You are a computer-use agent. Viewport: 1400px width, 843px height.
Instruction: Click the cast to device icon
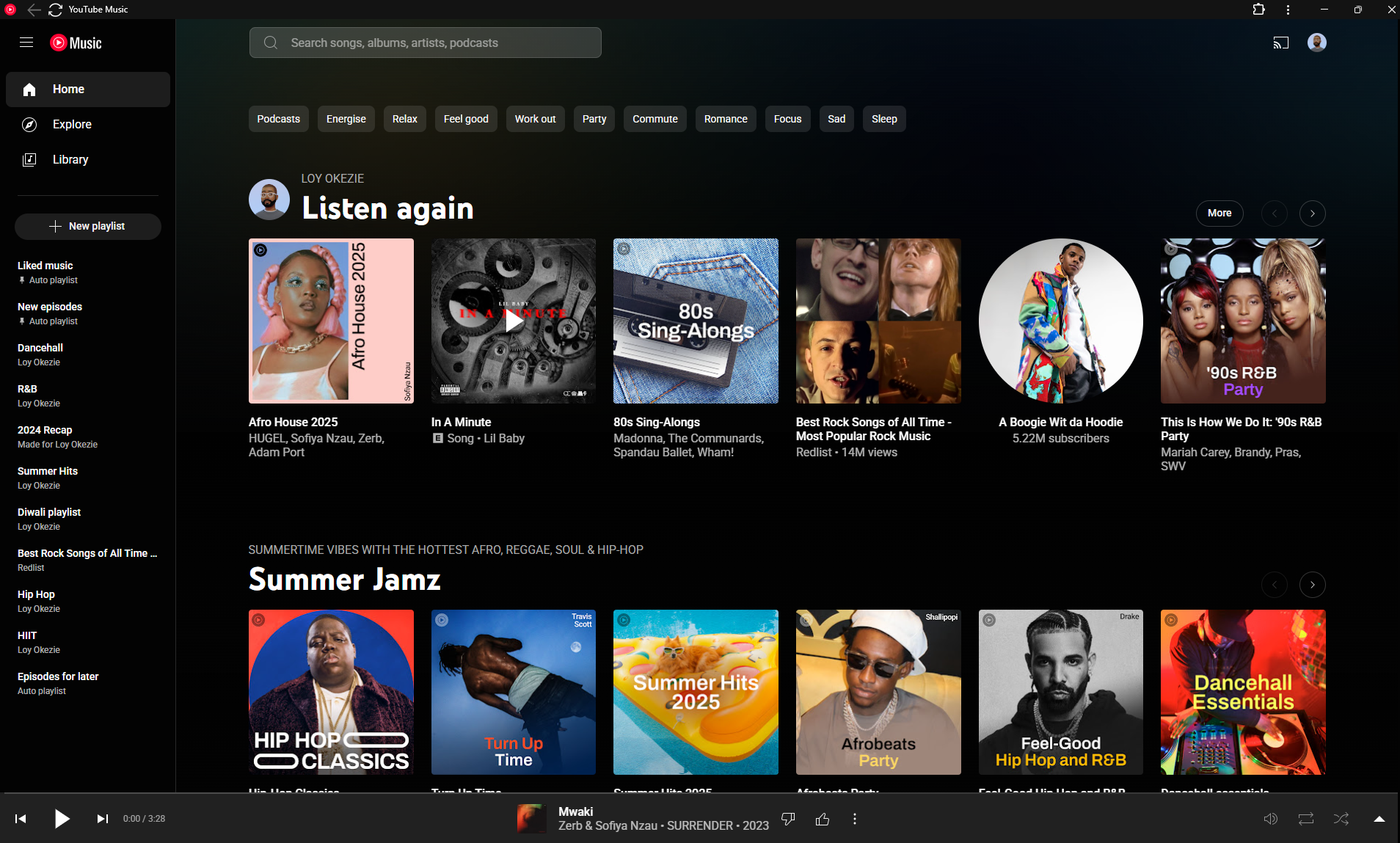(x=1280, y=43)
